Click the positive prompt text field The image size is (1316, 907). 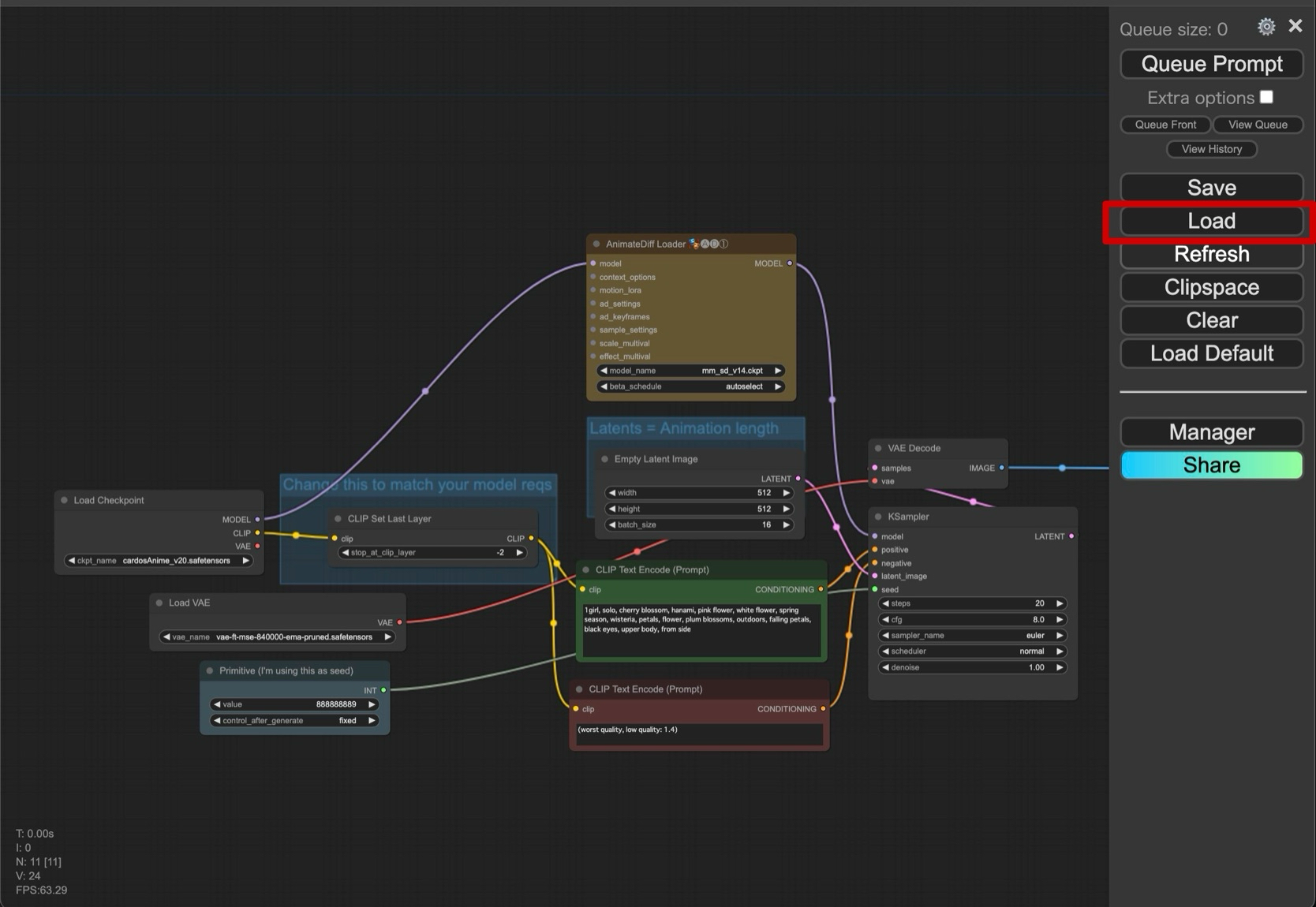click(701, 629)
